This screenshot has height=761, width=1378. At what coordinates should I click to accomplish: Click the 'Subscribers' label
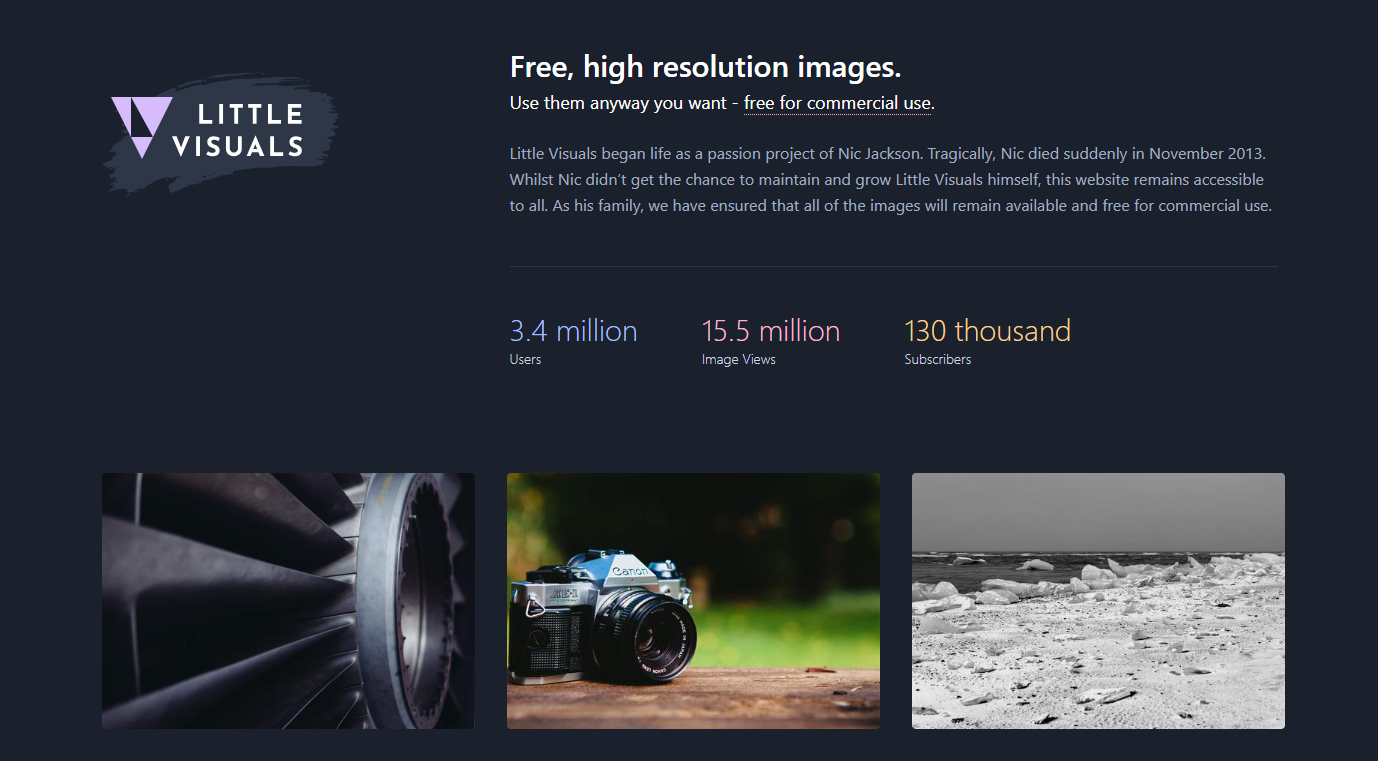(x=938, y=359)
